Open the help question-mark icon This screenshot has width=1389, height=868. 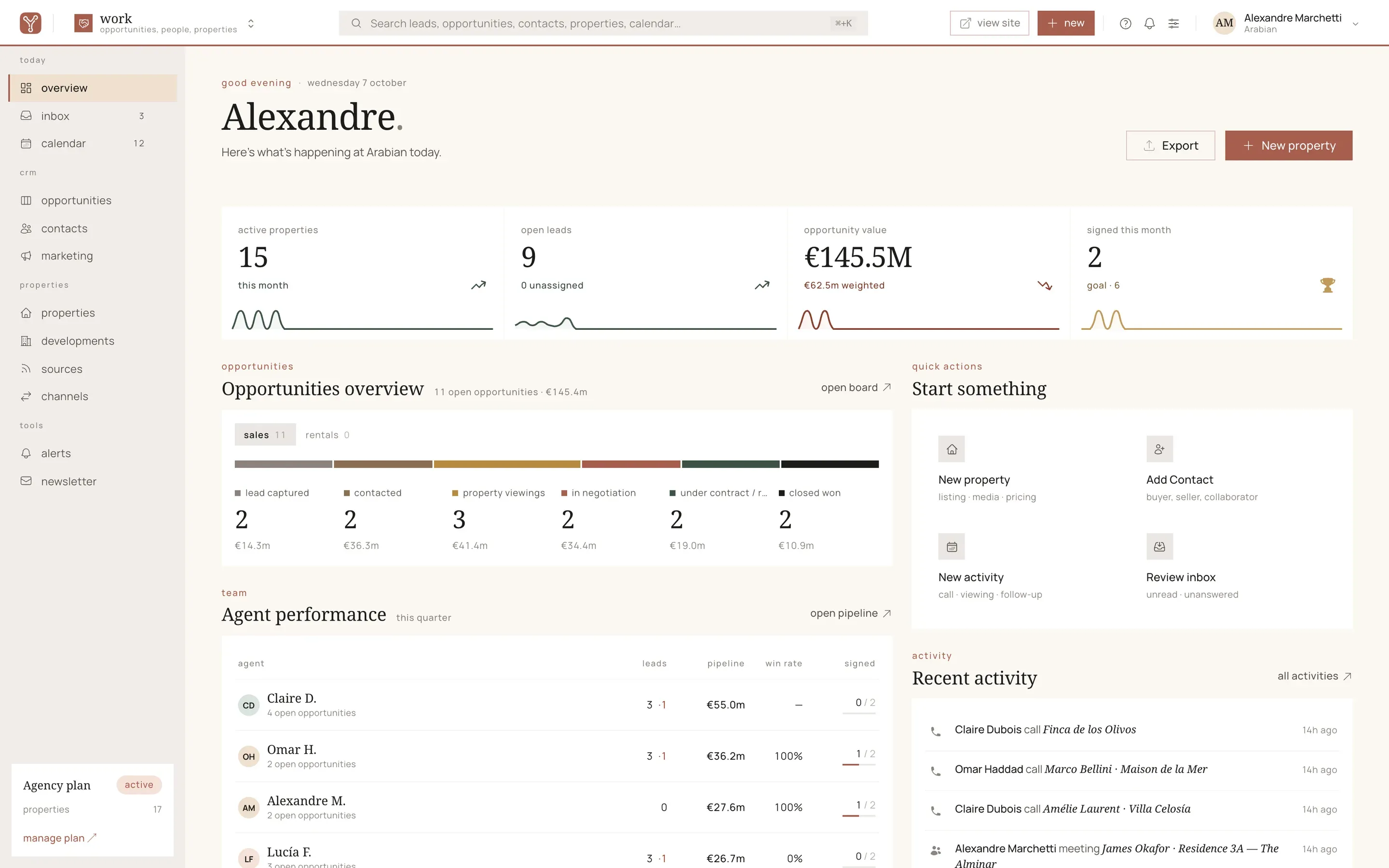click(x=1125, y=24)
